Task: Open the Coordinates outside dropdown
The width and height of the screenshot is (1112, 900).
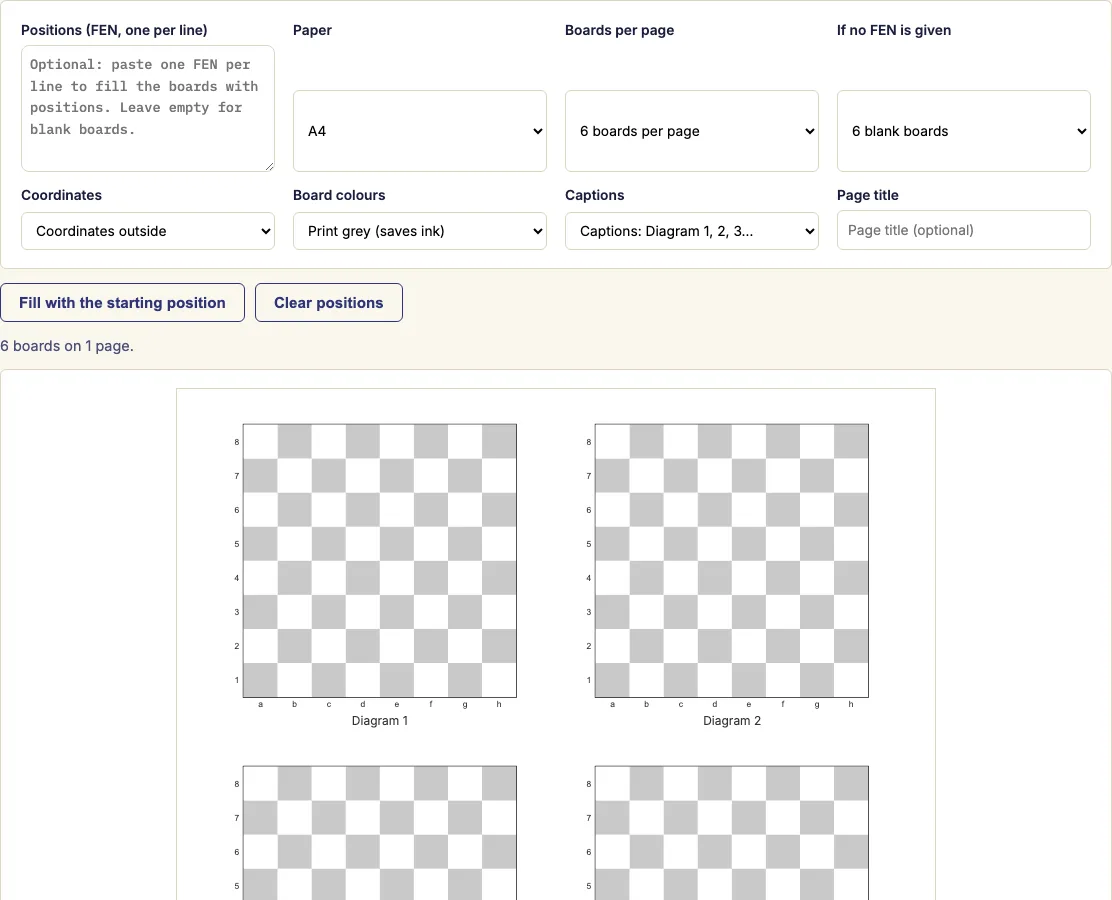Action: click(x=148, y=231)
